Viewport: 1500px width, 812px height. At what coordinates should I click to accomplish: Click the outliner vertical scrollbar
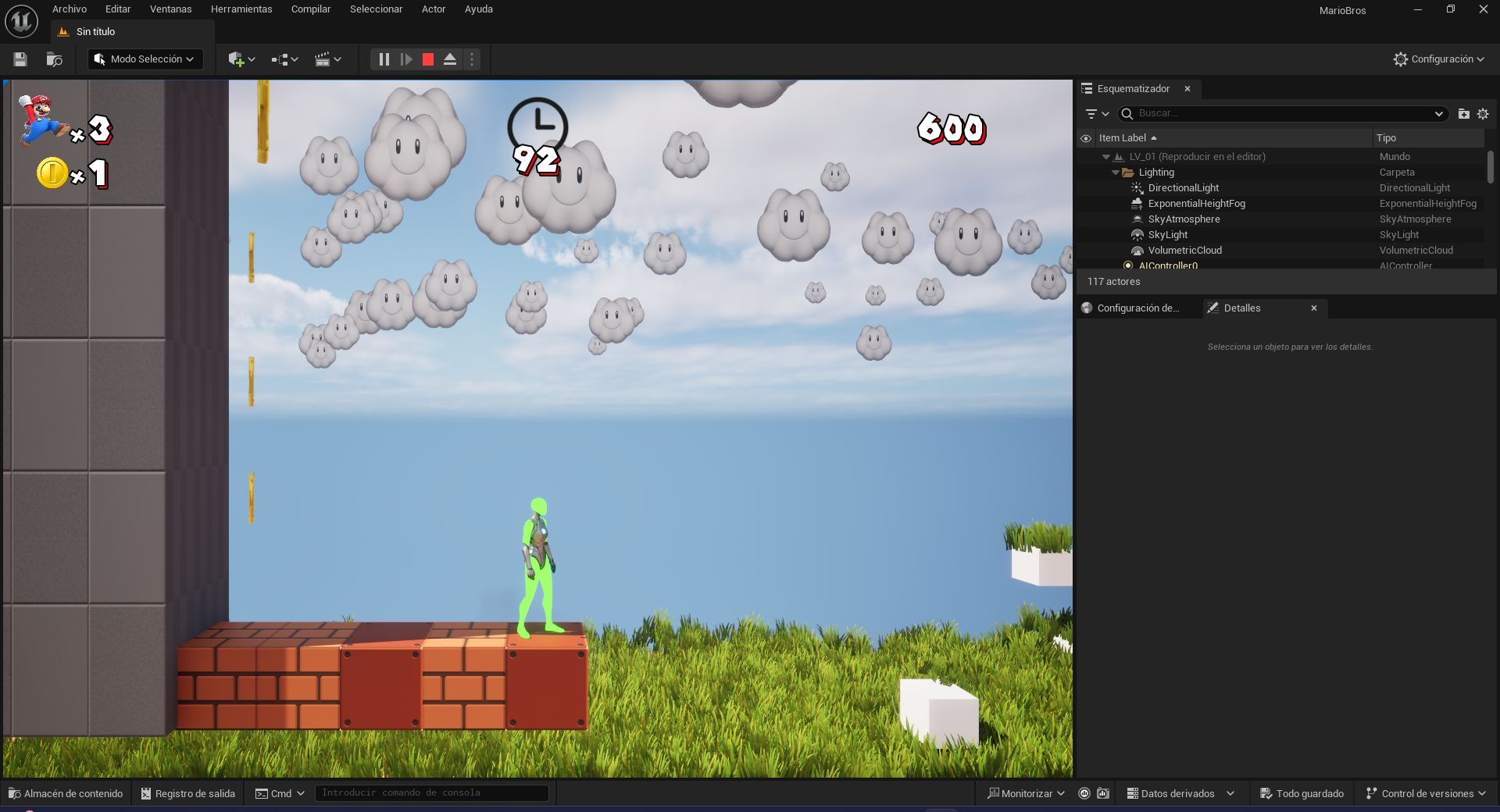pos(1491,167)
